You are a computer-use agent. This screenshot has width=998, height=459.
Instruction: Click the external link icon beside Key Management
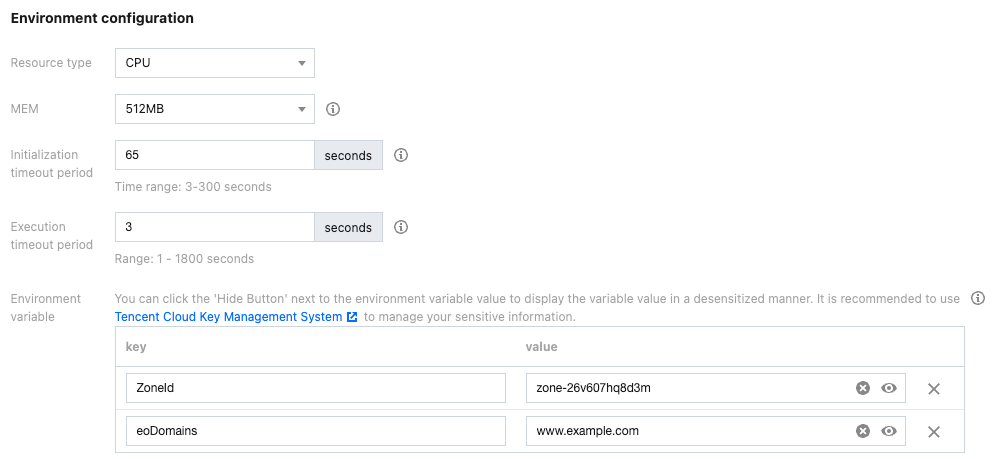click(x=352, y=317)
